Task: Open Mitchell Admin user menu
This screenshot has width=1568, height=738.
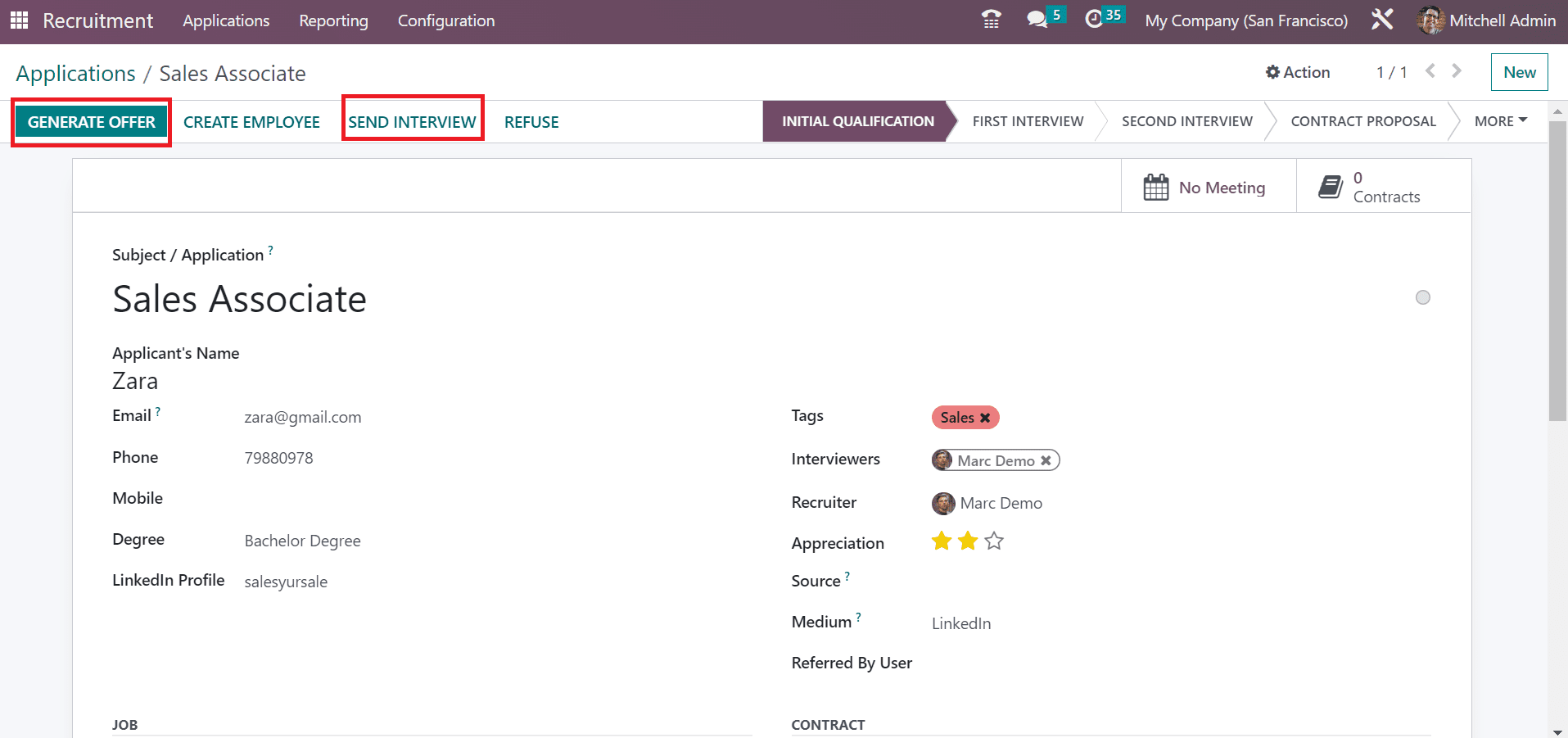Action: point(1486,20)
